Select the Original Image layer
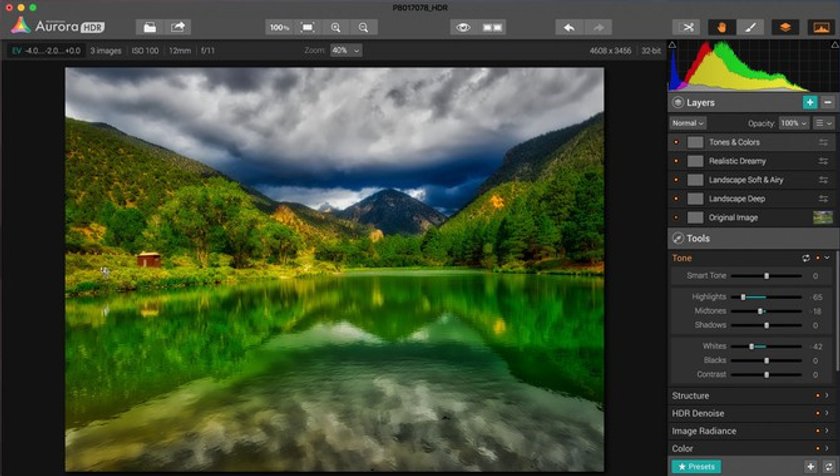The height and width of the screenshot is (476, 840). click(752, 217)
